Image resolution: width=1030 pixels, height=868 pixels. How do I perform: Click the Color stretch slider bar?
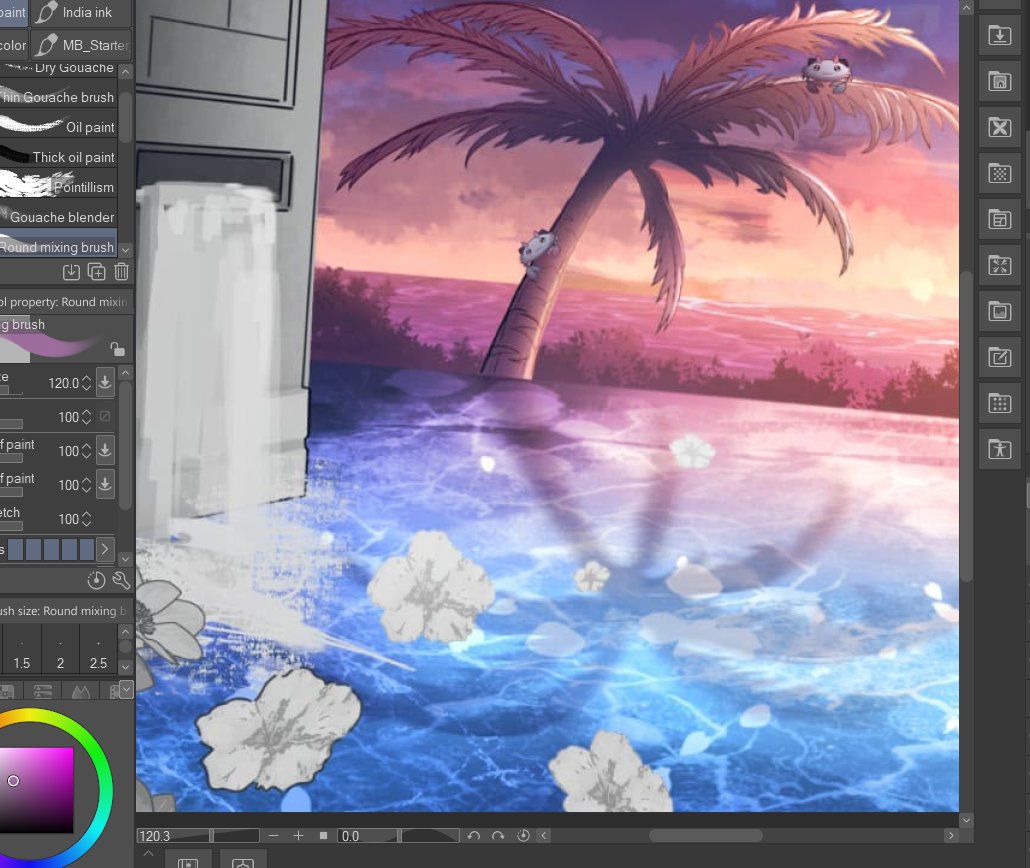point(11,526)
